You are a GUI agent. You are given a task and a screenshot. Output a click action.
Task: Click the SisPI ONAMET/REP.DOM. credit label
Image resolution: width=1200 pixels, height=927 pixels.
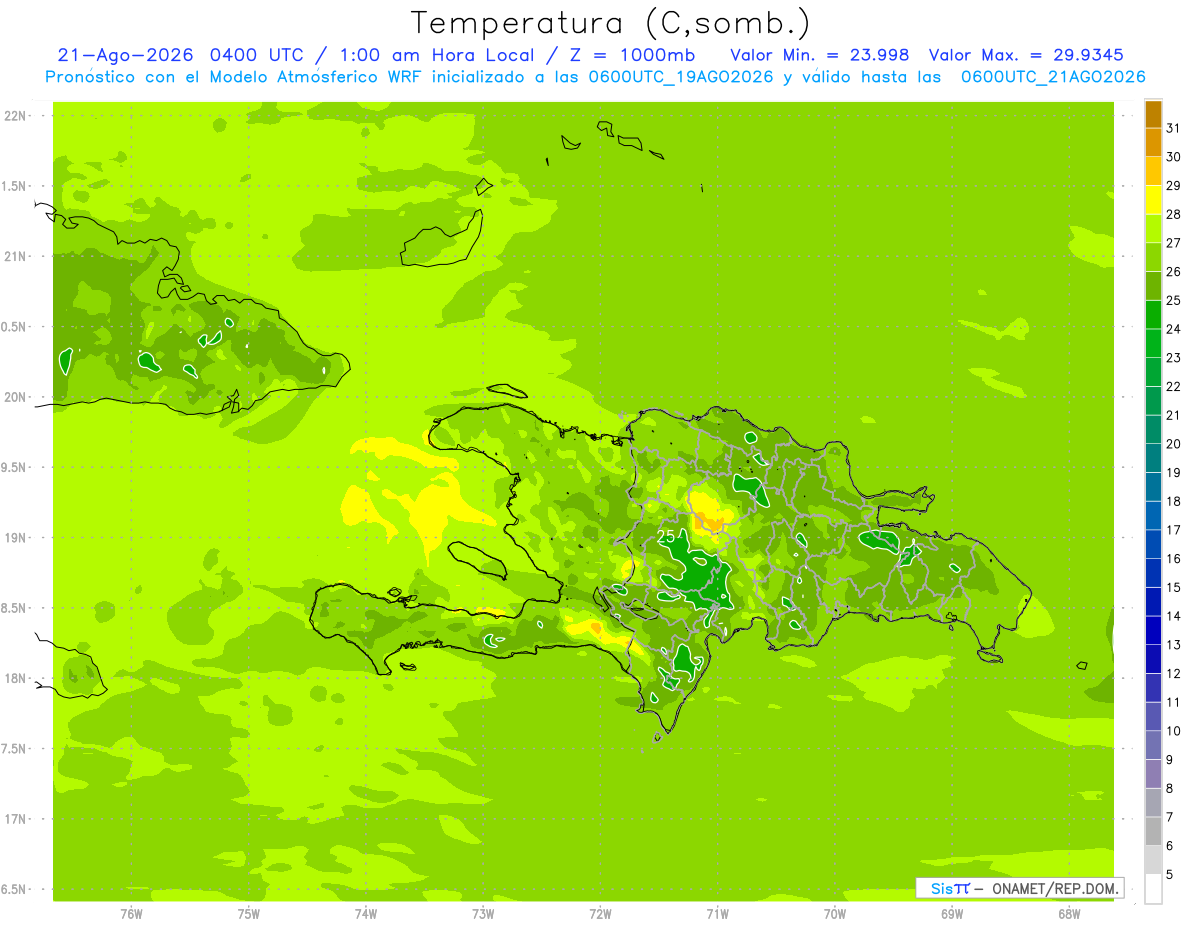tap(1020, 888)
